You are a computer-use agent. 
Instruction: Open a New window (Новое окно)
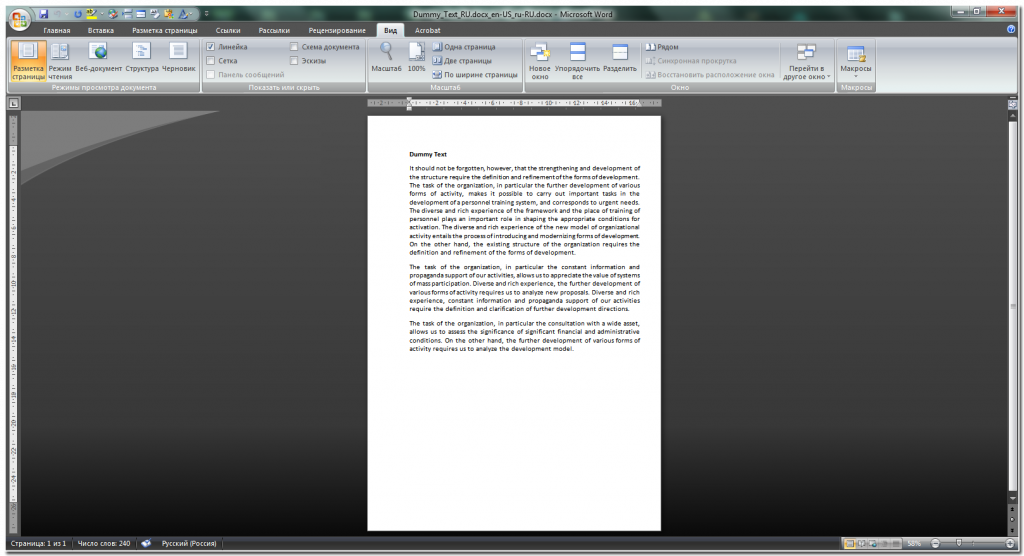pos(540,60)
